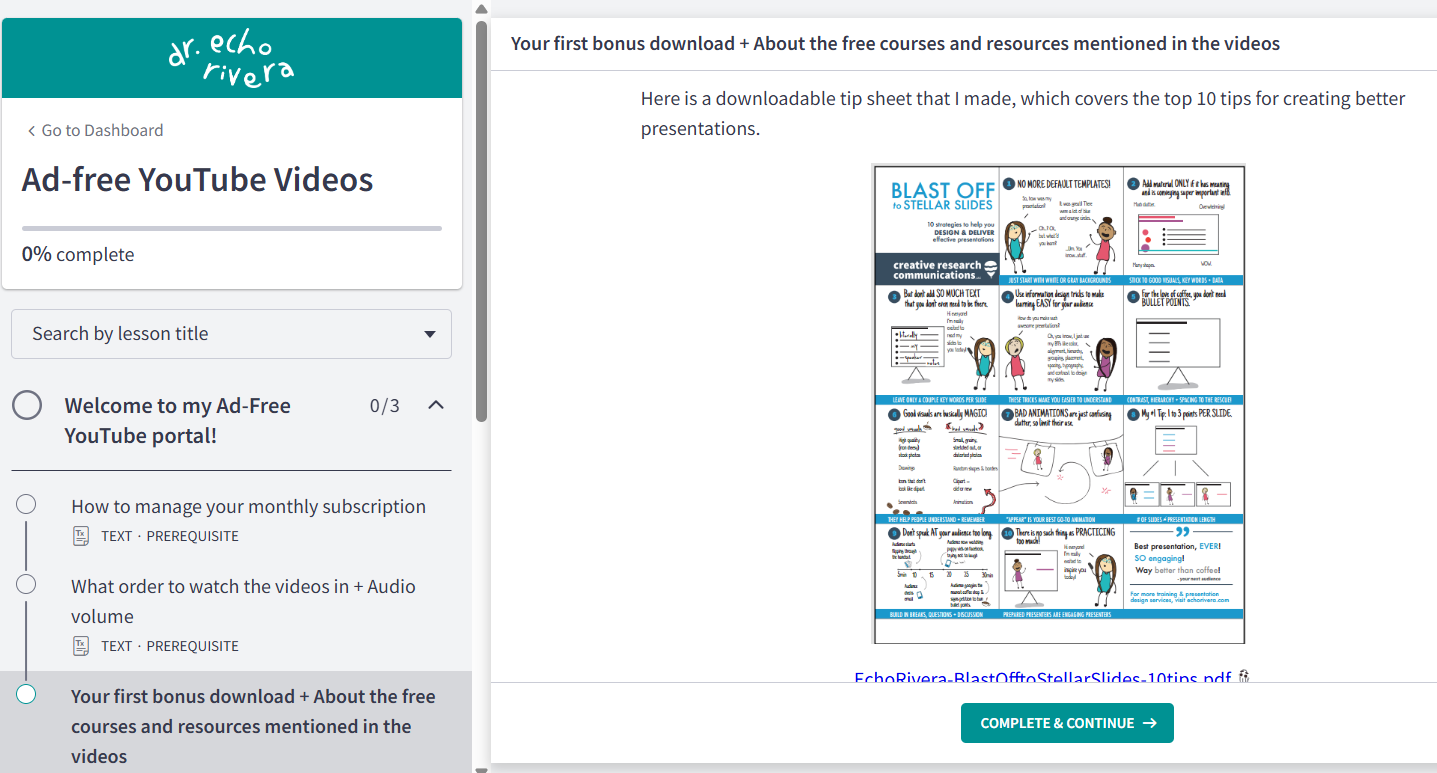This screenshot has width=1437, height=773.
Task: Click the dropdown arrow in lesson search
Action: click(x=430, y=334)
